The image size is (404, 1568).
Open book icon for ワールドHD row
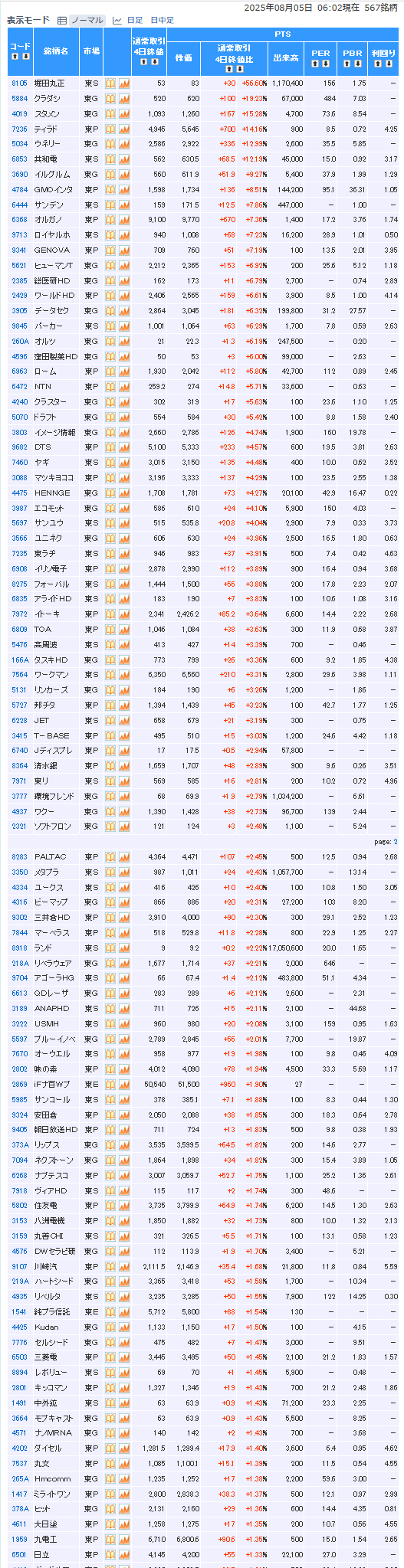pos(110,296)
